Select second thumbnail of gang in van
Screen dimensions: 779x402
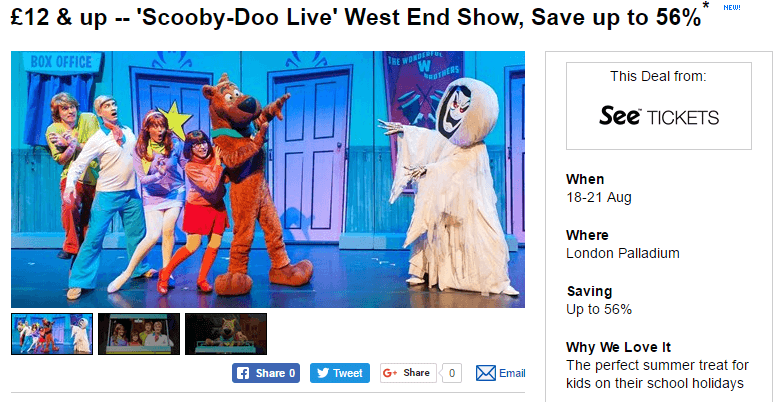click(x=139, y=334)
